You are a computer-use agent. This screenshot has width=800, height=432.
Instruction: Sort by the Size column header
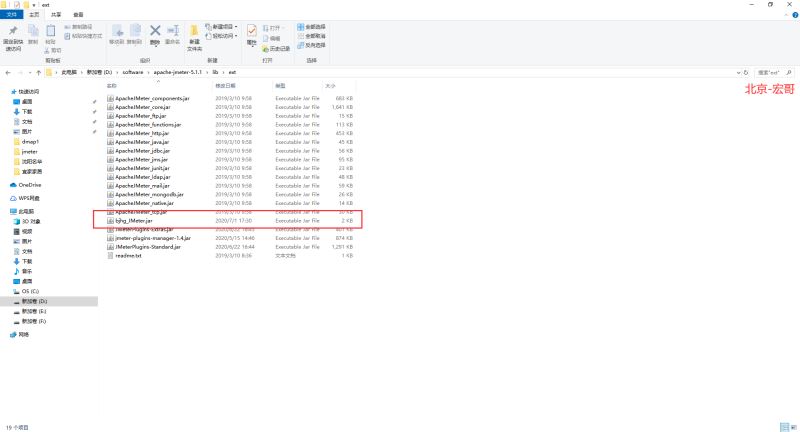tap(330, 86)
